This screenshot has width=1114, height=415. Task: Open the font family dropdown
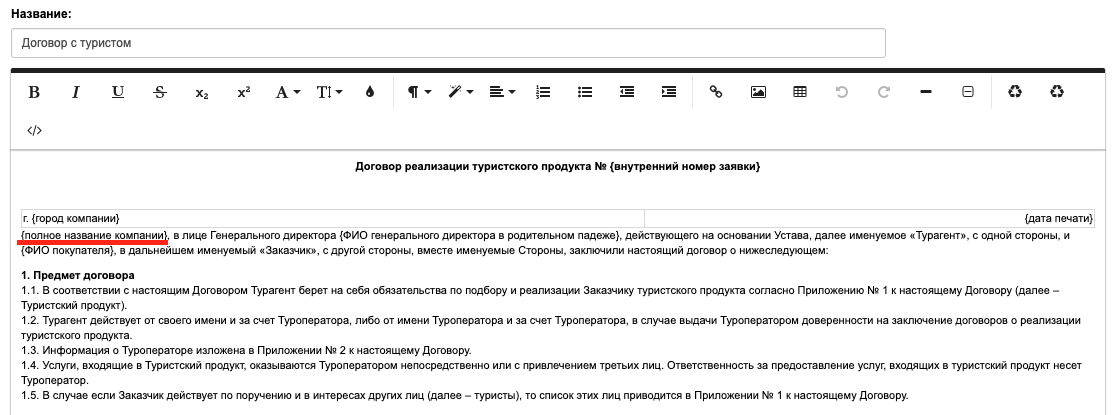tap(288, 92)
